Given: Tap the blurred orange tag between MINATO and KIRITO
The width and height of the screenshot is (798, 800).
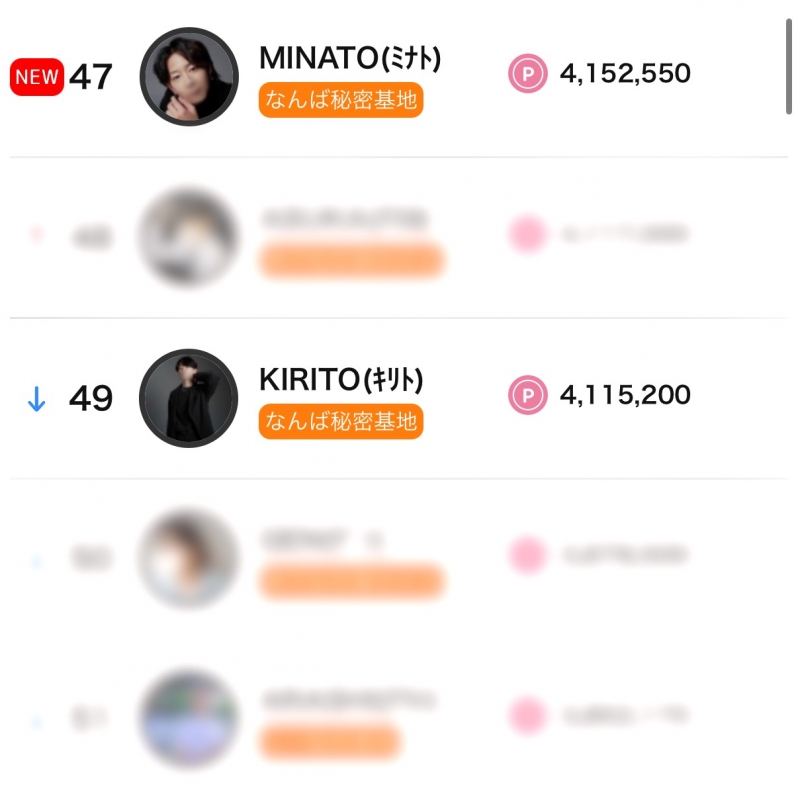Looking at the screenshot, I should tap(352, 260).
